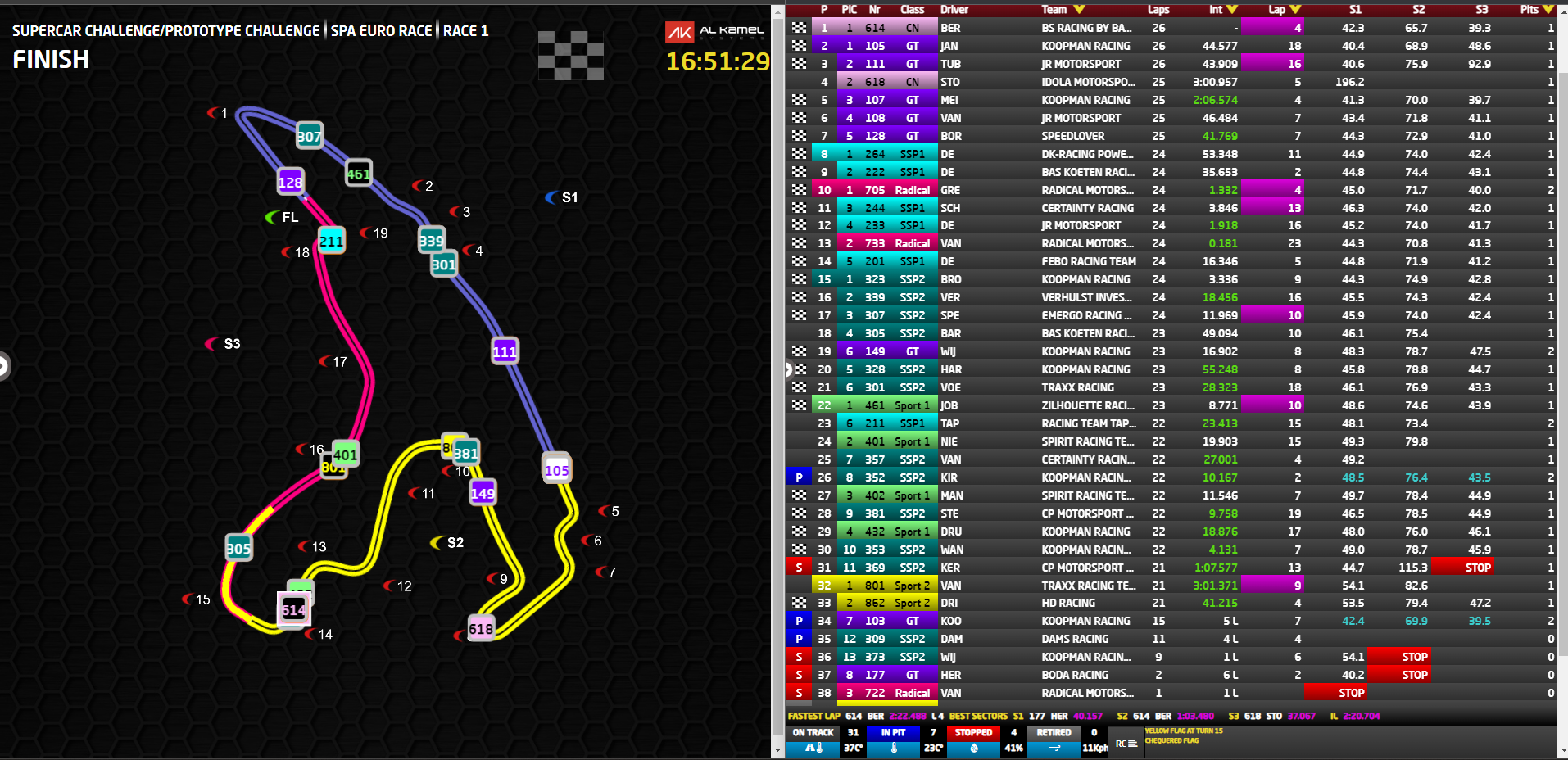Open the RC race control messages icon

[x=1126, y=744]
